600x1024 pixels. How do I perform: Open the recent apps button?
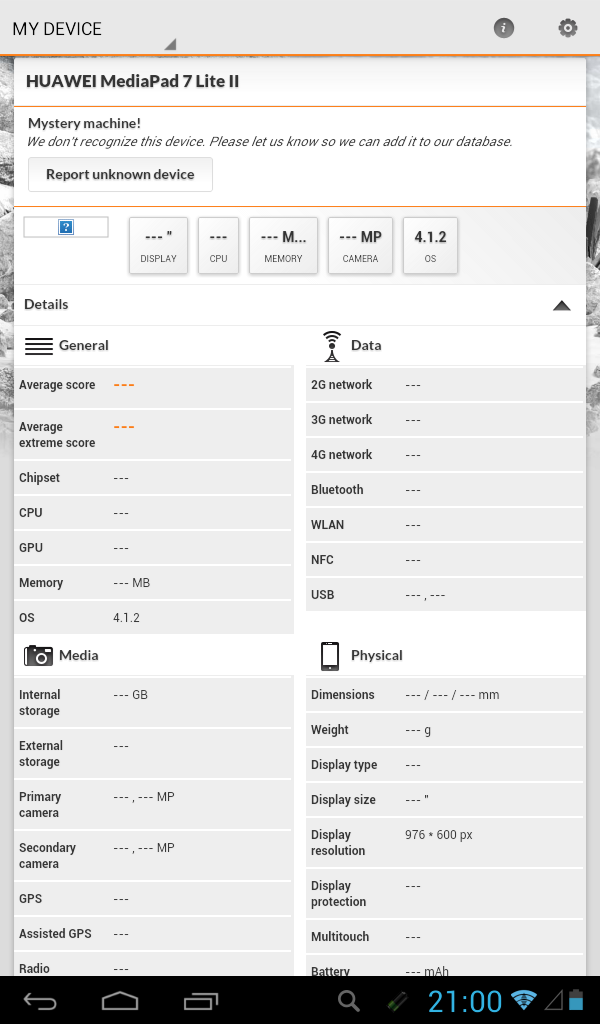200,1000
